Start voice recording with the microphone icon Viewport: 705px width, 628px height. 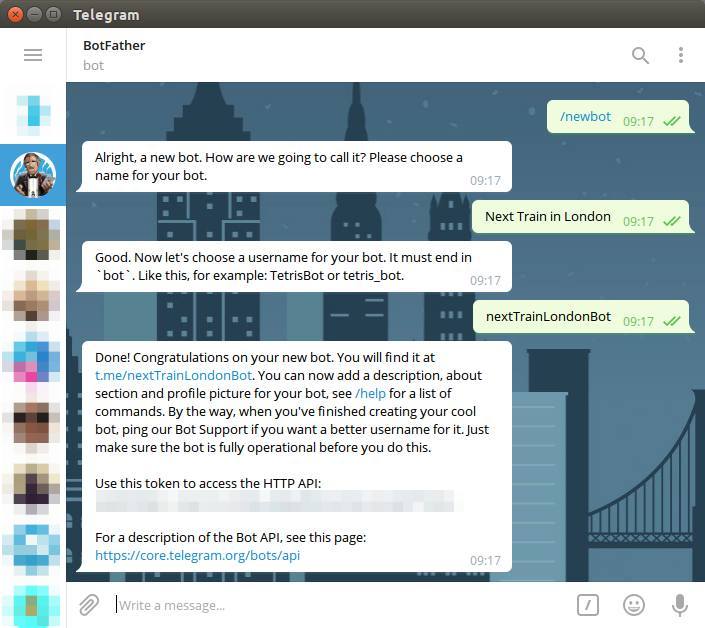[x=679, y=605]
